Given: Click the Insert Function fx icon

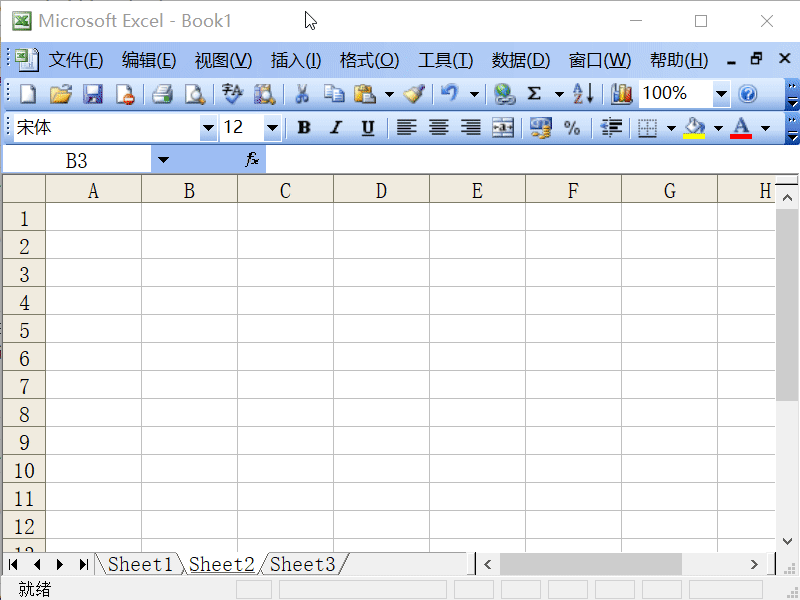Looking at the screenshot, I should click(x=252, y=160).
